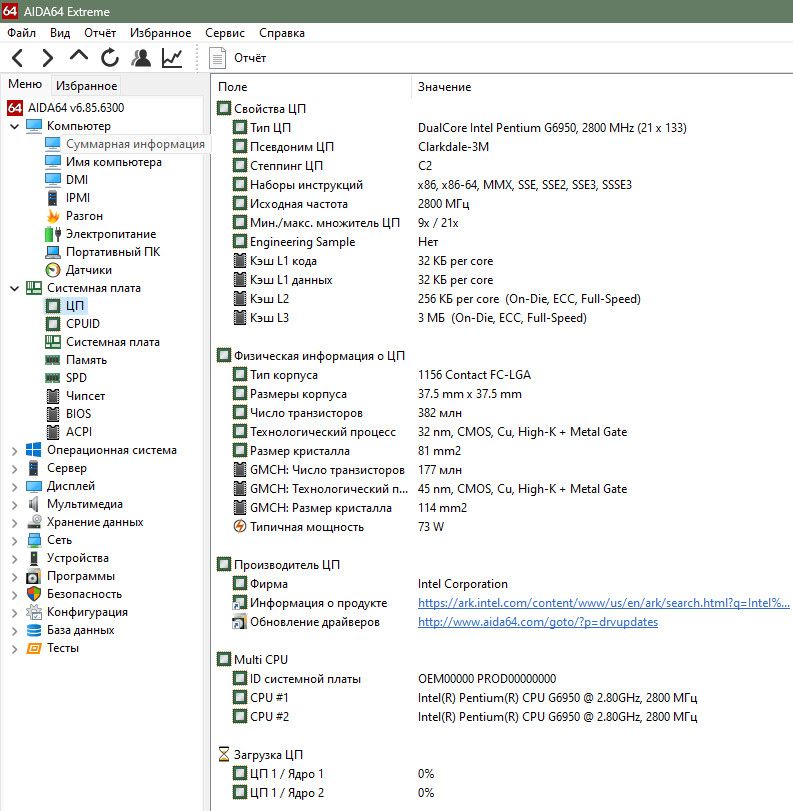Viewport: 793px width, 811px height.
Task: Select the Портативный ПК laptop item
Action: (113, 252)
